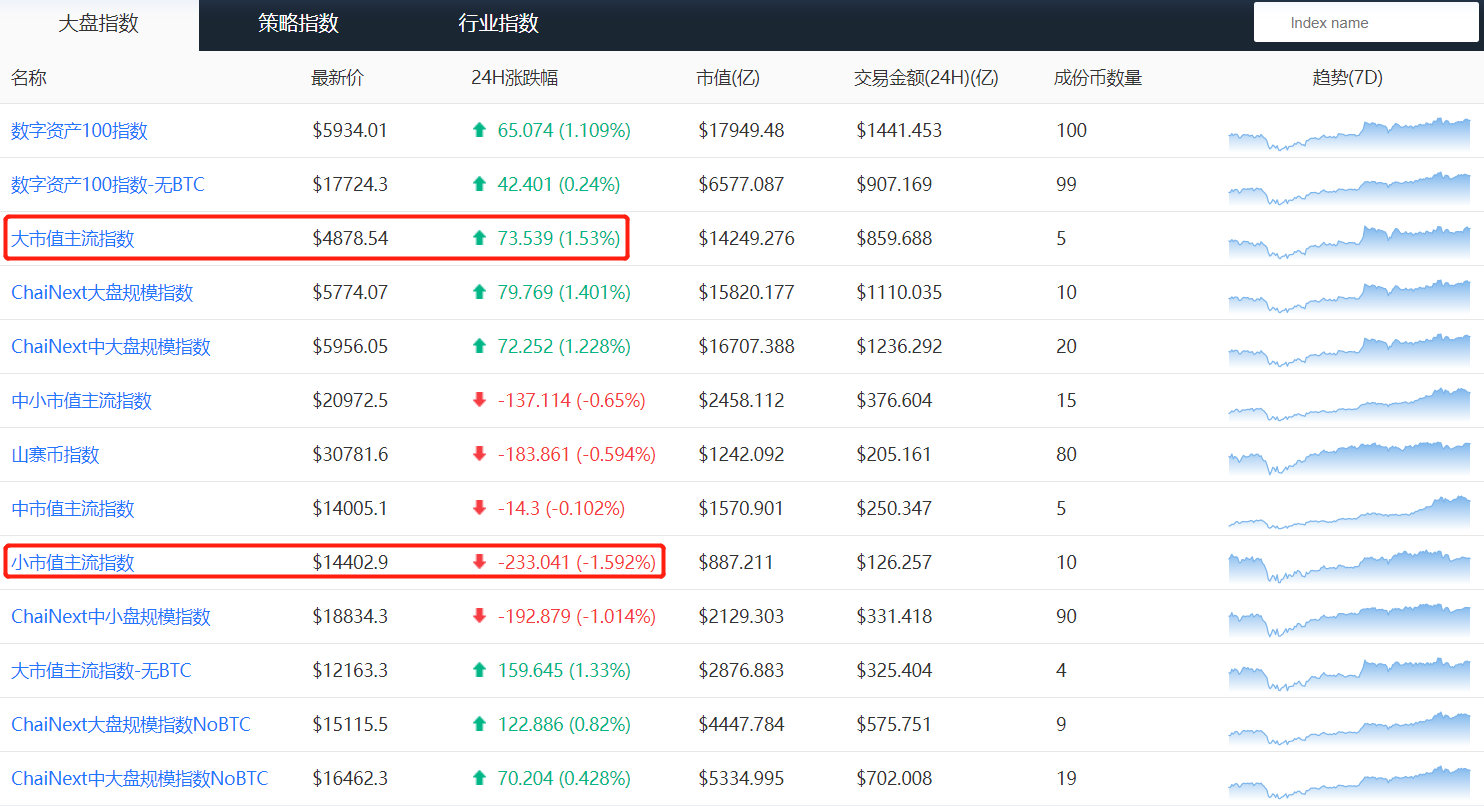The height and width of the screenshot is (806, 1484).
Task: Click the 7D trend chart for 大市值主流指数
Action: [x=1349, y=242]
